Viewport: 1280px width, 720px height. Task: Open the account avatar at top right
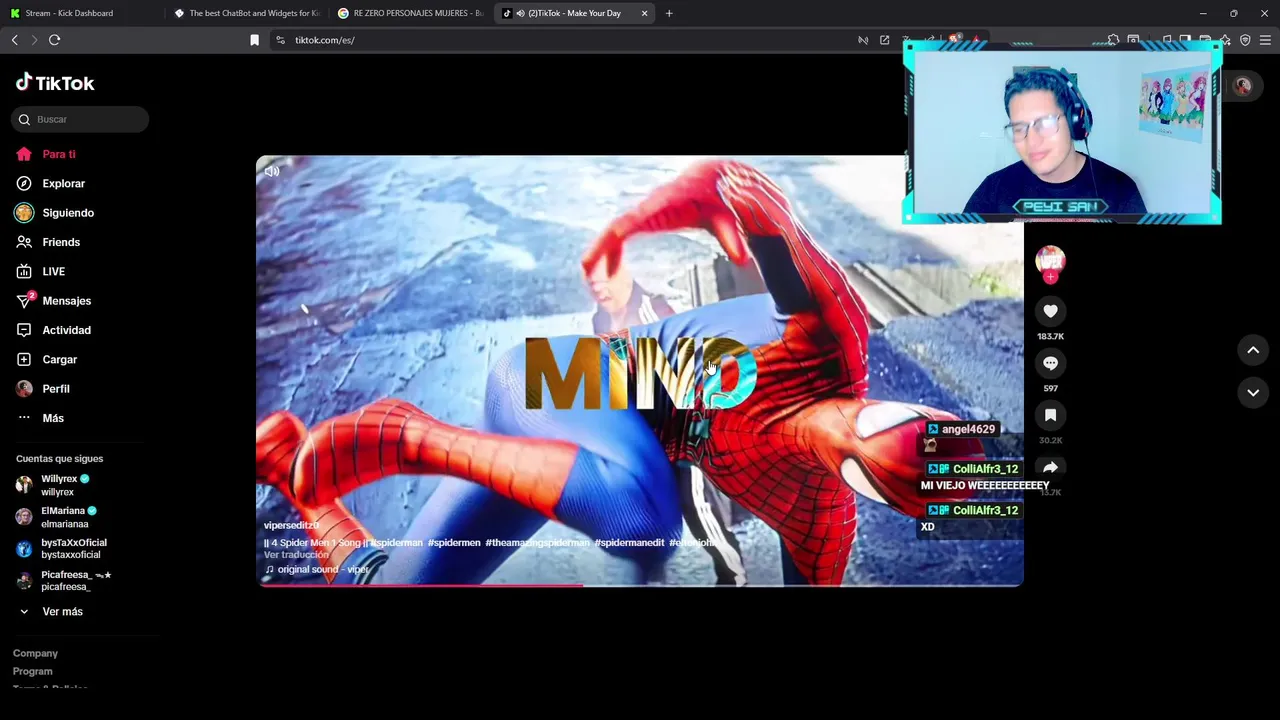pyautogui.click(x=1242, y=86)
